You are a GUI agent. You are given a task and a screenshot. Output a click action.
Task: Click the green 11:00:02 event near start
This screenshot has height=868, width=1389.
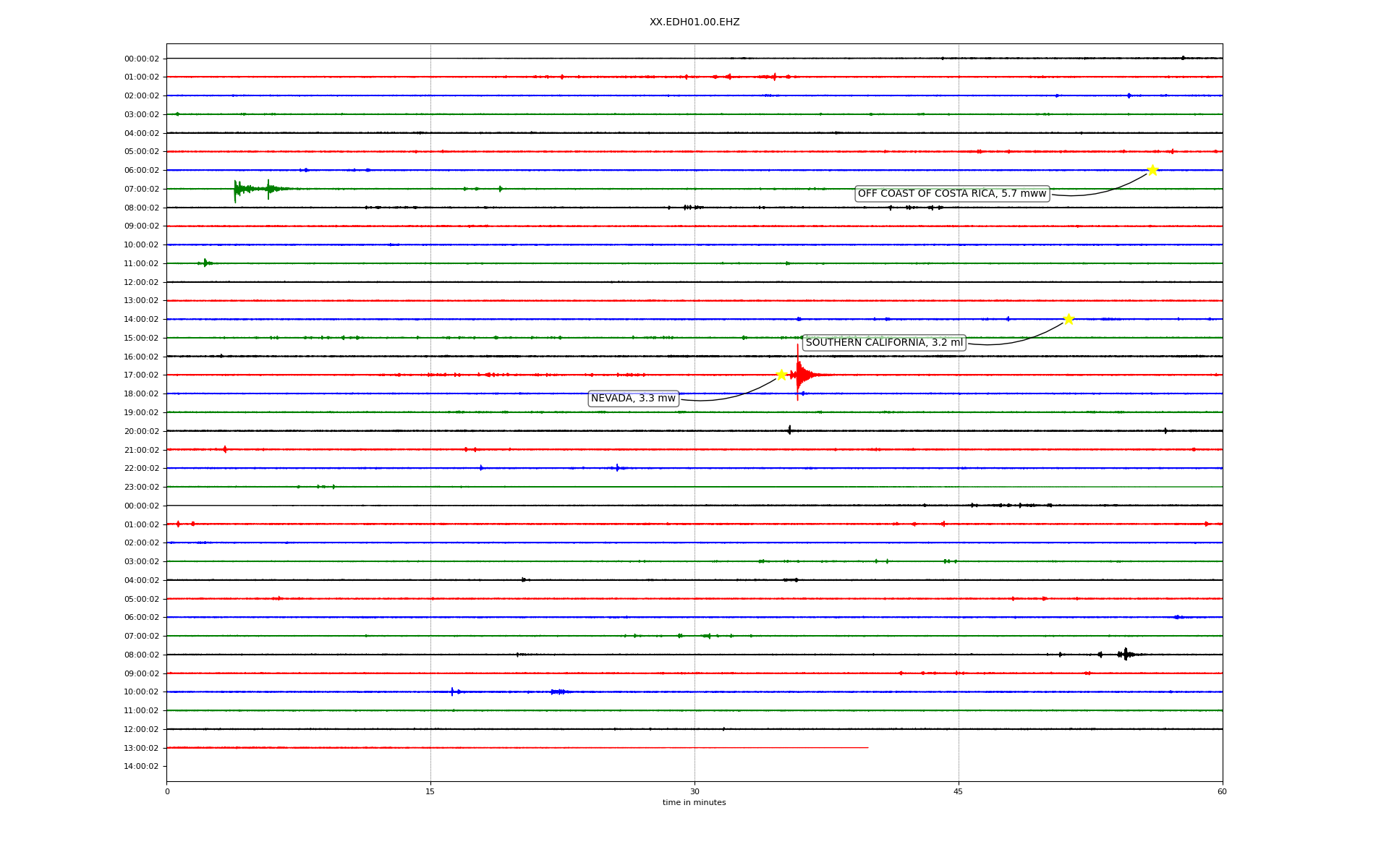(205, 263)
